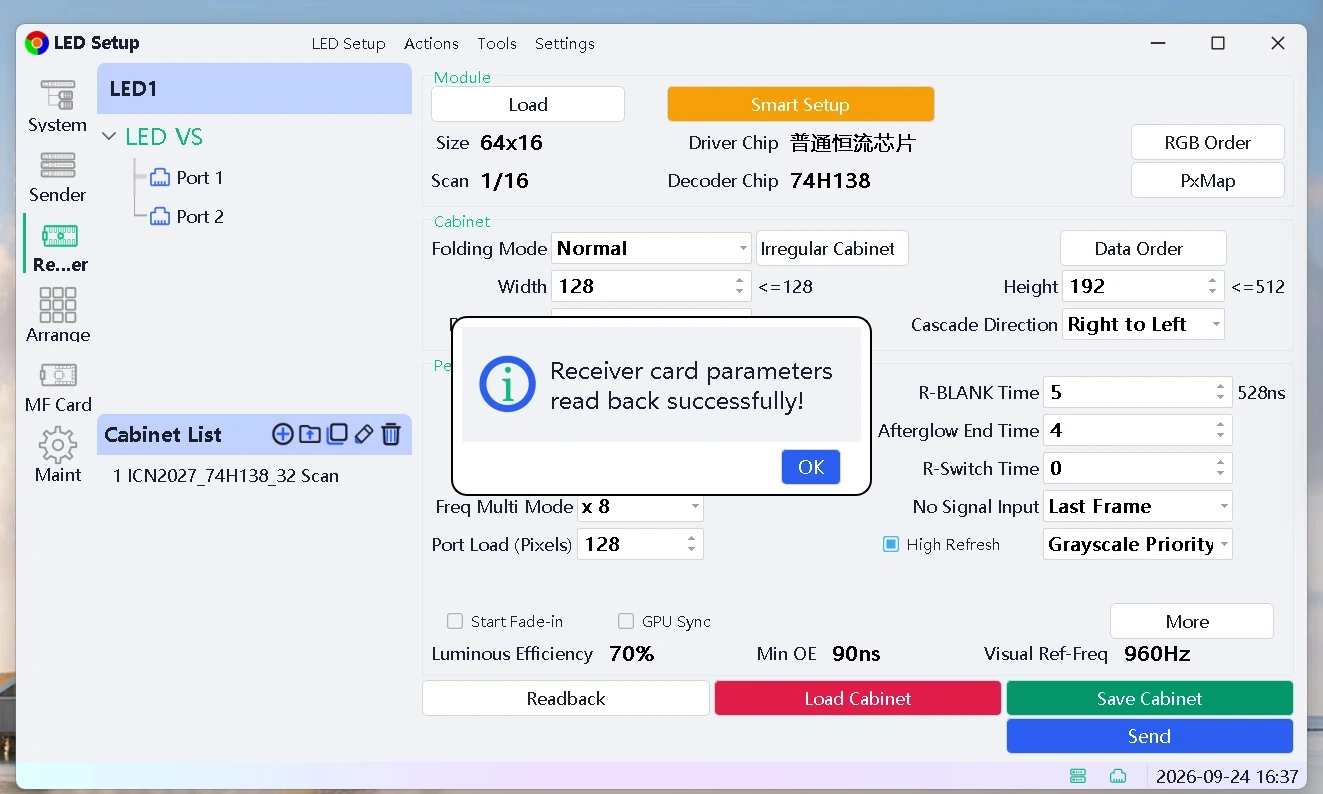
Task: Open the No Signal Input dropdown
Action: point(1138,507)
